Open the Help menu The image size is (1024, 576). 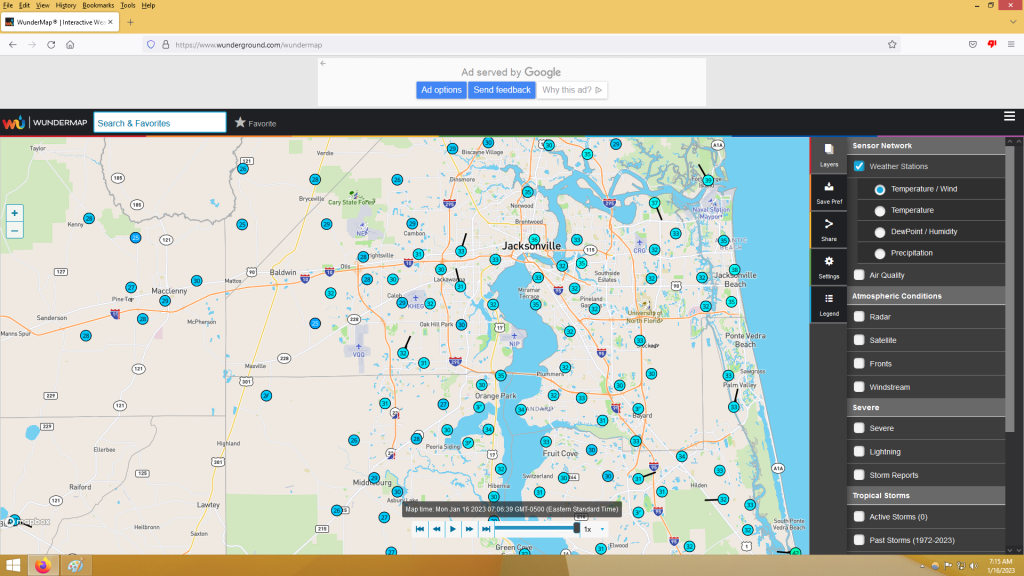pyautogui.click(x=148, y=5)
